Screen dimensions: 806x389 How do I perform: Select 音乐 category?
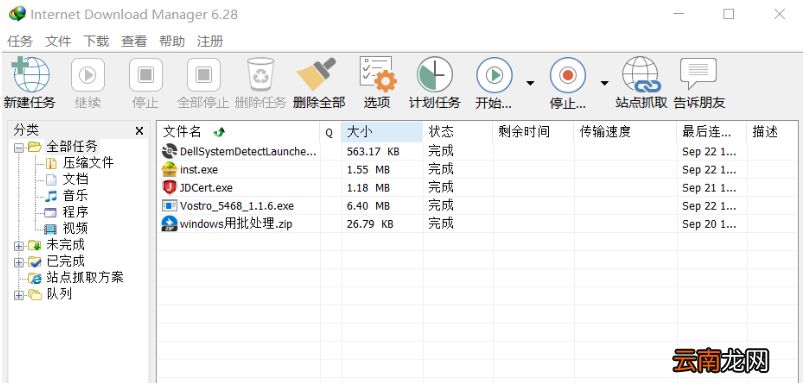pyautogui.click(x=76, y=196)
